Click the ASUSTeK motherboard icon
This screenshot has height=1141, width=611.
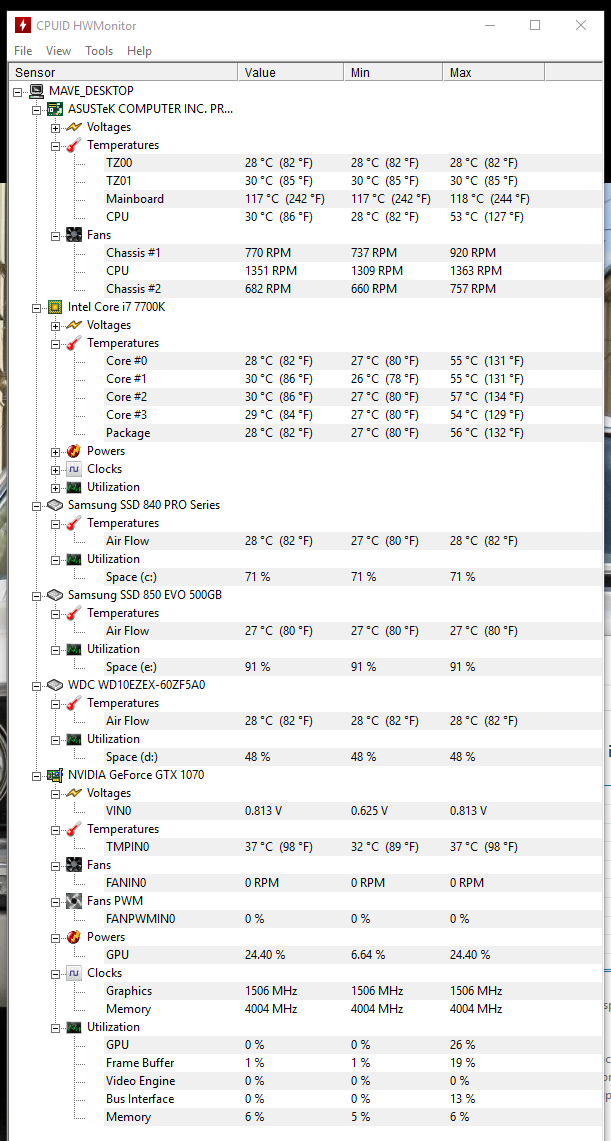click(56, 109)
